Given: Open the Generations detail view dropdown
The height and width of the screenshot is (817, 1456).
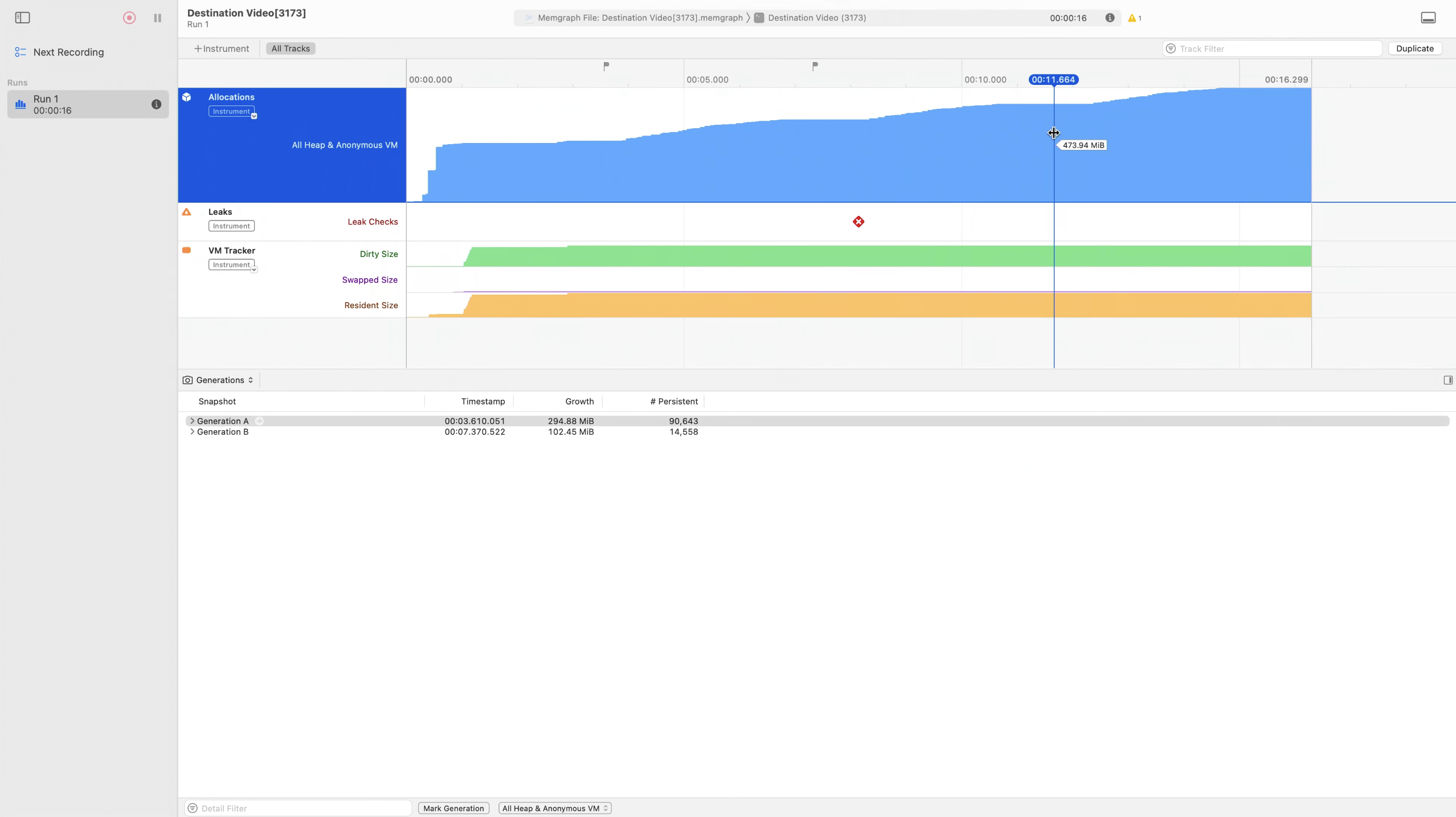Looking at the screenshot, I should [x=219, y=380].
